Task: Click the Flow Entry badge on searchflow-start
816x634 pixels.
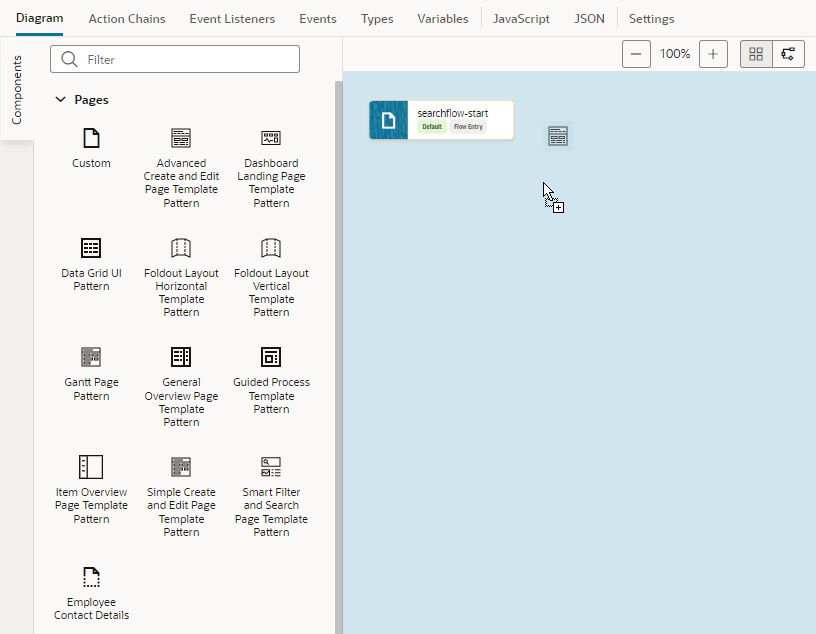Action: (x=468, y=127)
